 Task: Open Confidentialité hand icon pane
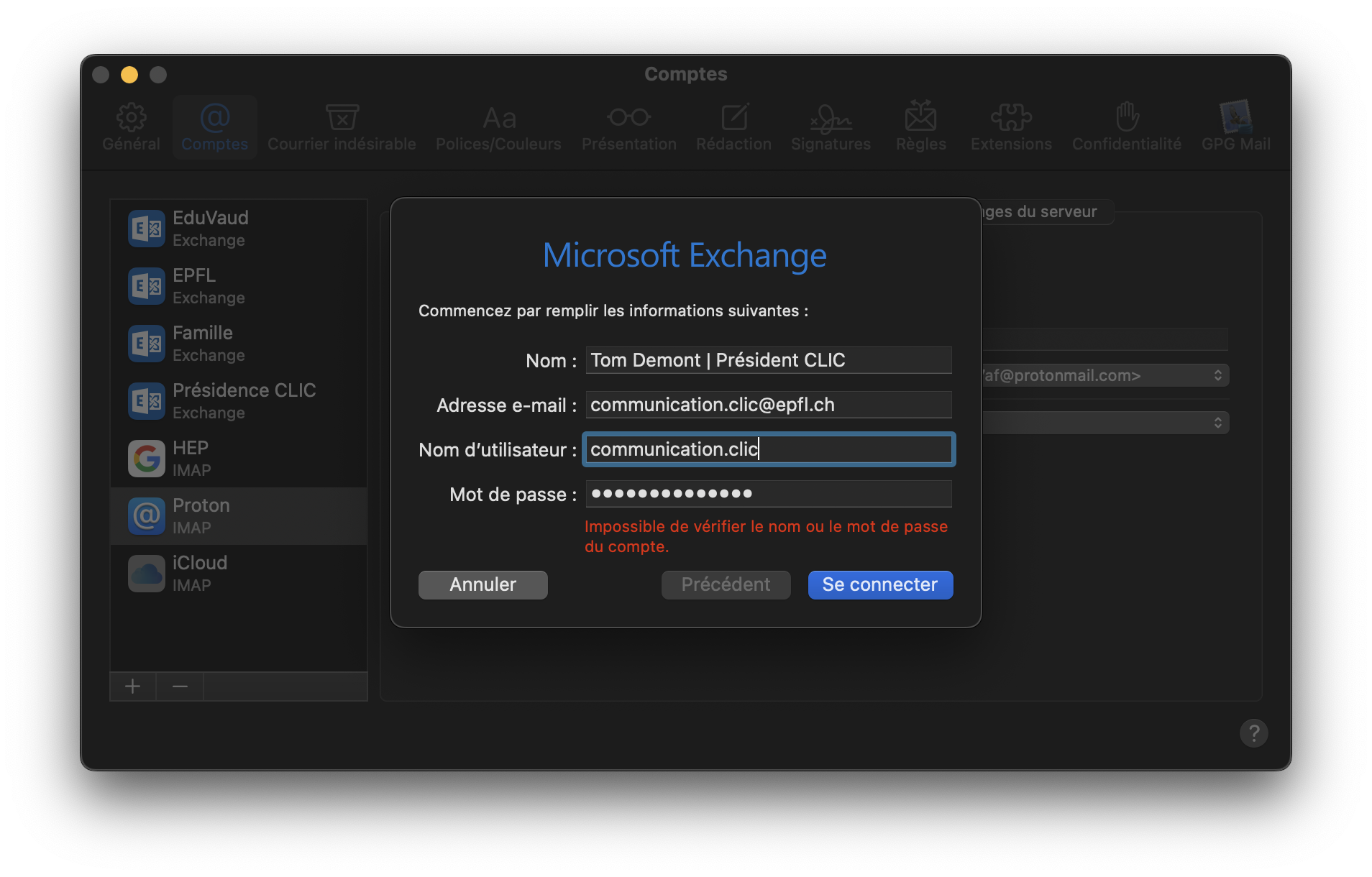1126,127
